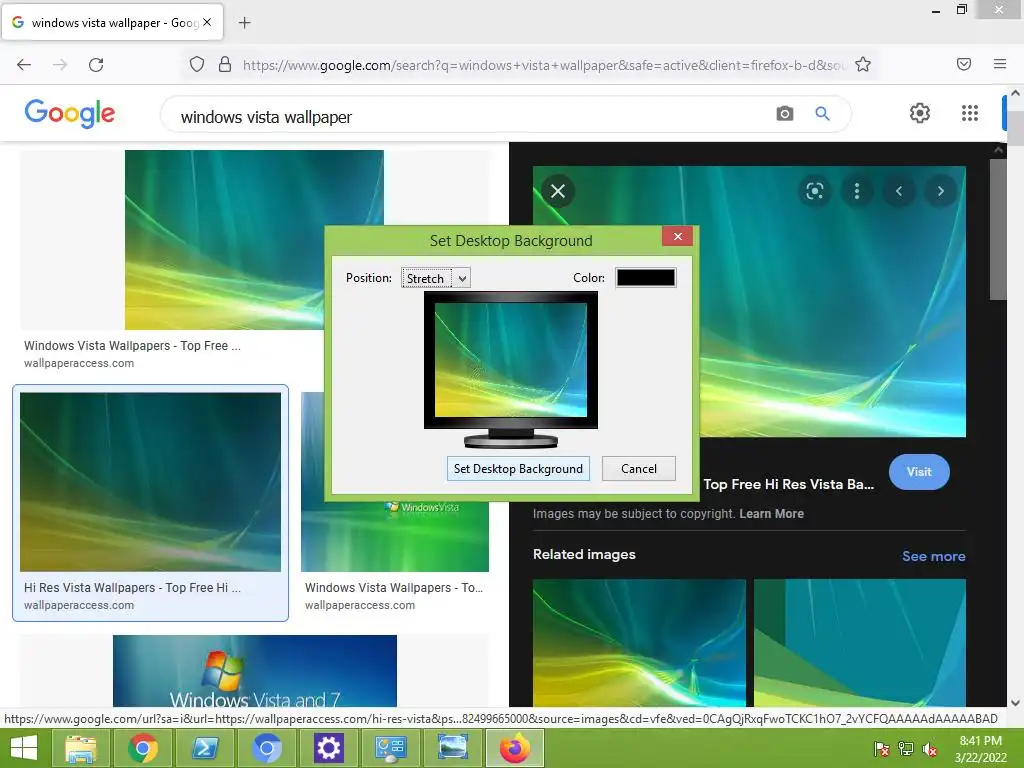Search by image camera icon

point(785,114)
